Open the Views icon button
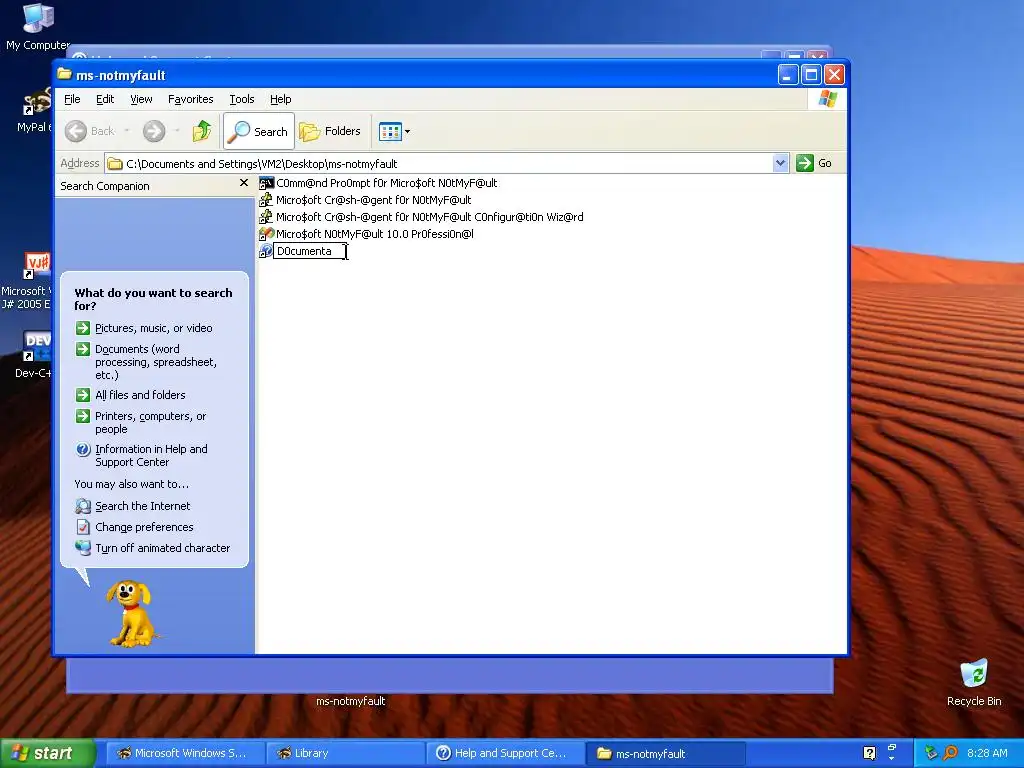 point(390,131)
